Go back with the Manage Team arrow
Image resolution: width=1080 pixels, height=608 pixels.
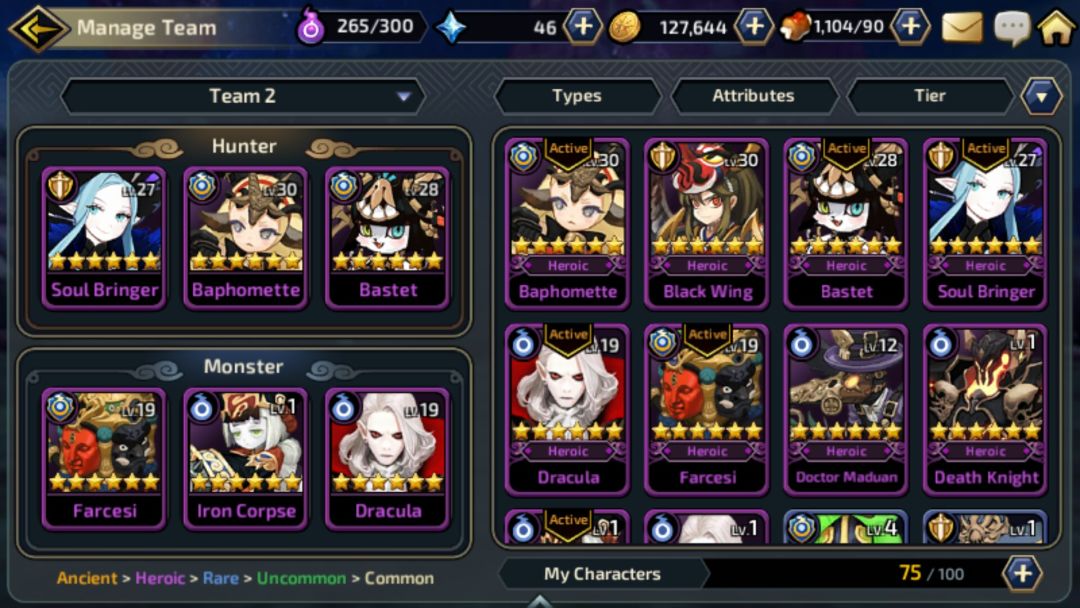point(39,28)
